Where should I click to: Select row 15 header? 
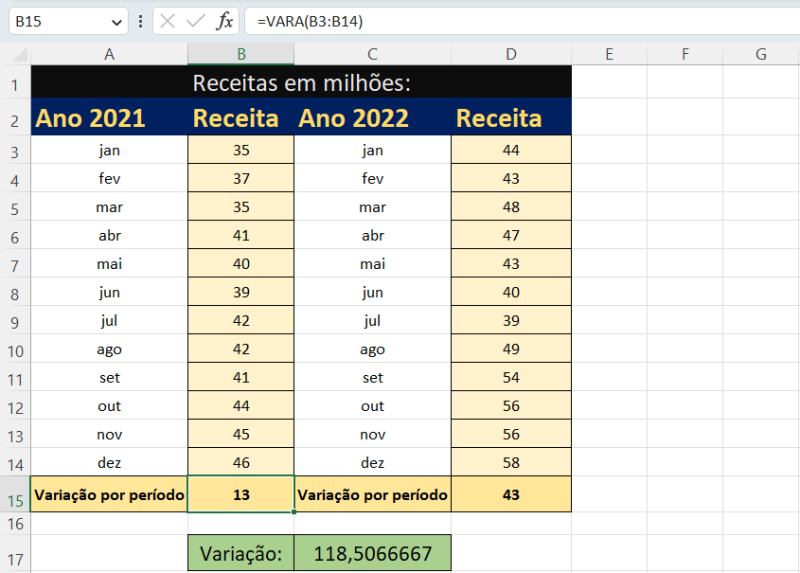pyautogui.click(x=15, y=494)
